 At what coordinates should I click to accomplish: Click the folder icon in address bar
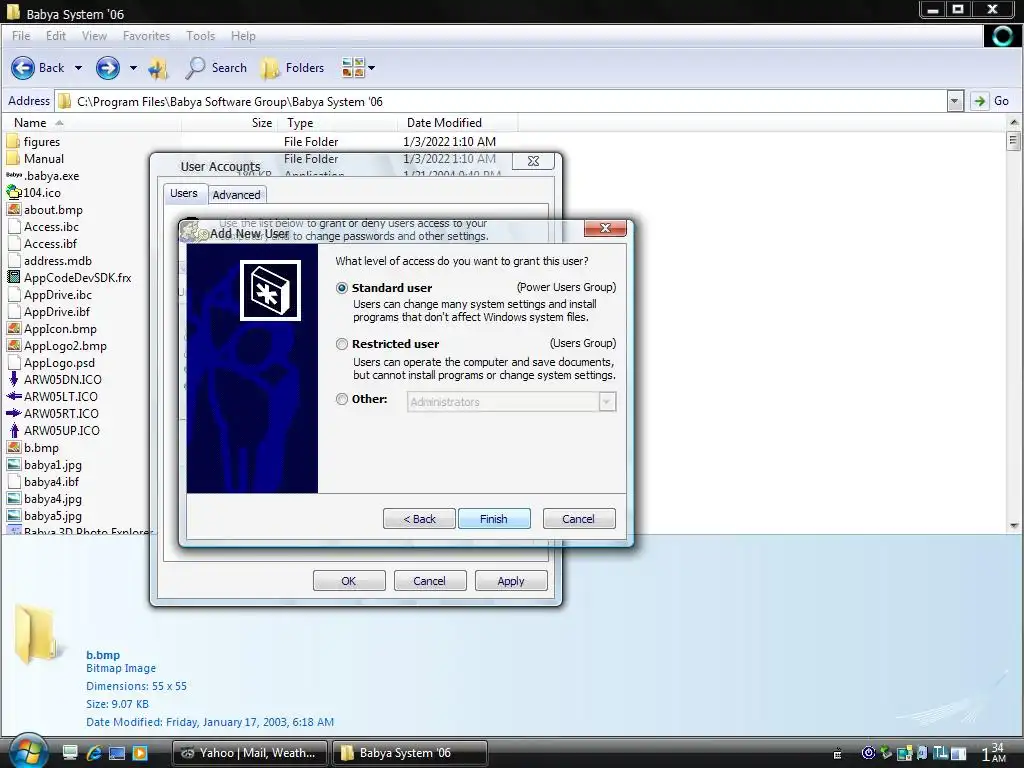point(64,101)
